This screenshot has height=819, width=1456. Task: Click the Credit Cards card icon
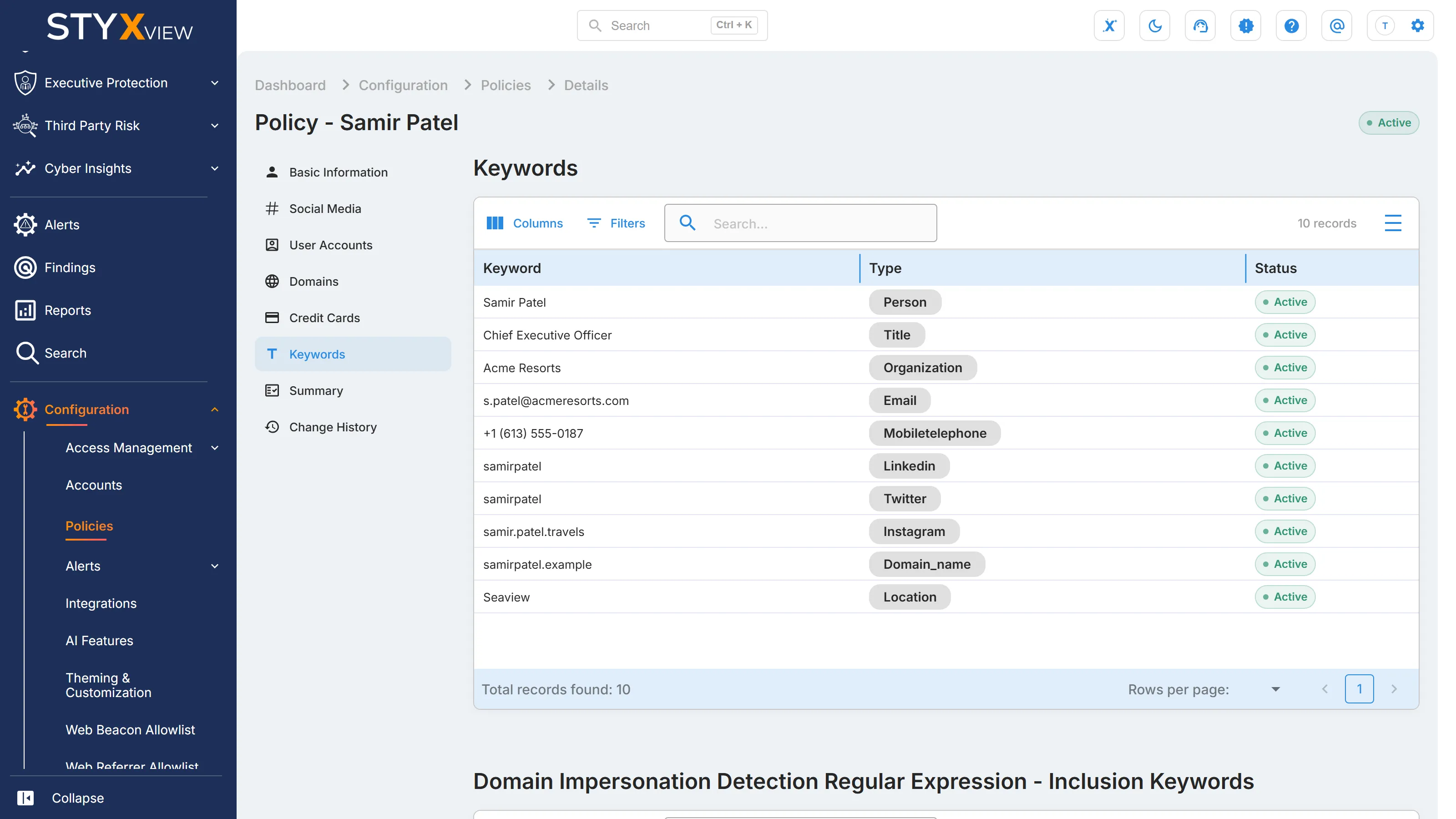[272, 318]
